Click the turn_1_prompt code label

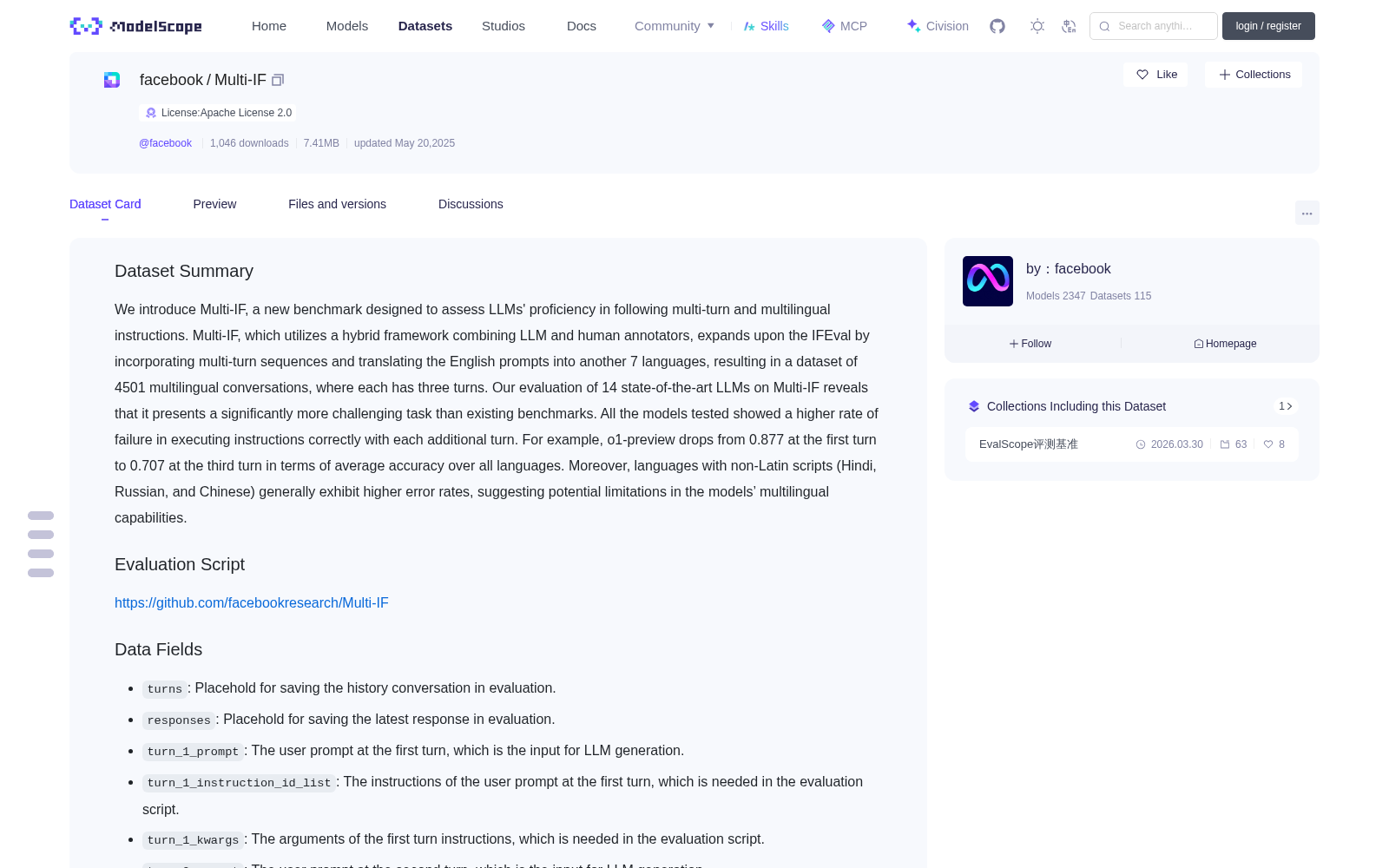click(193, 752)
